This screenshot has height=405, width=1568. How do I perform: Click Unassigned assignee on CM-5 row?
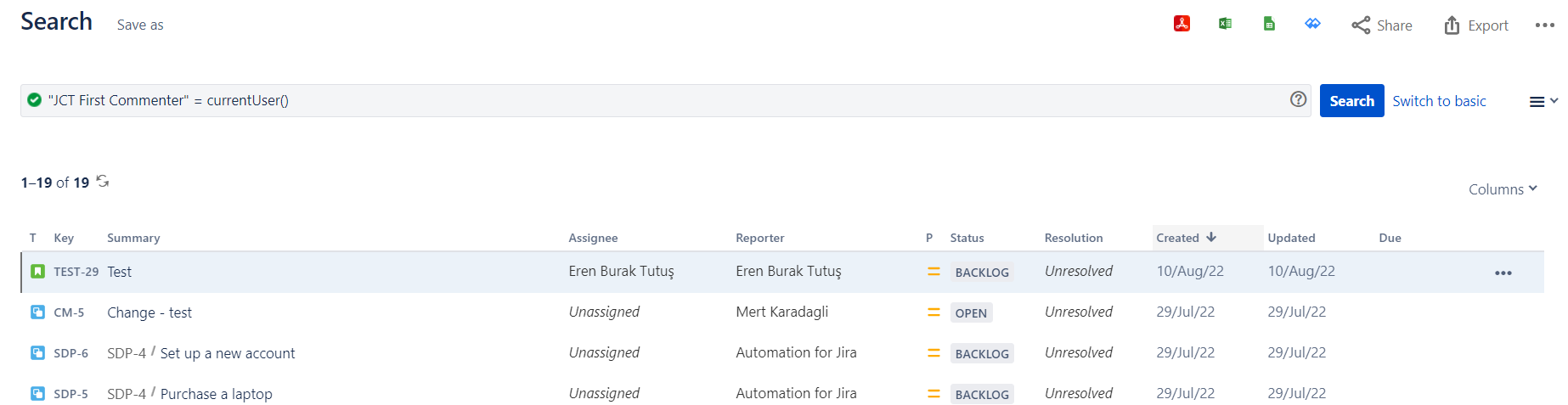604,312
